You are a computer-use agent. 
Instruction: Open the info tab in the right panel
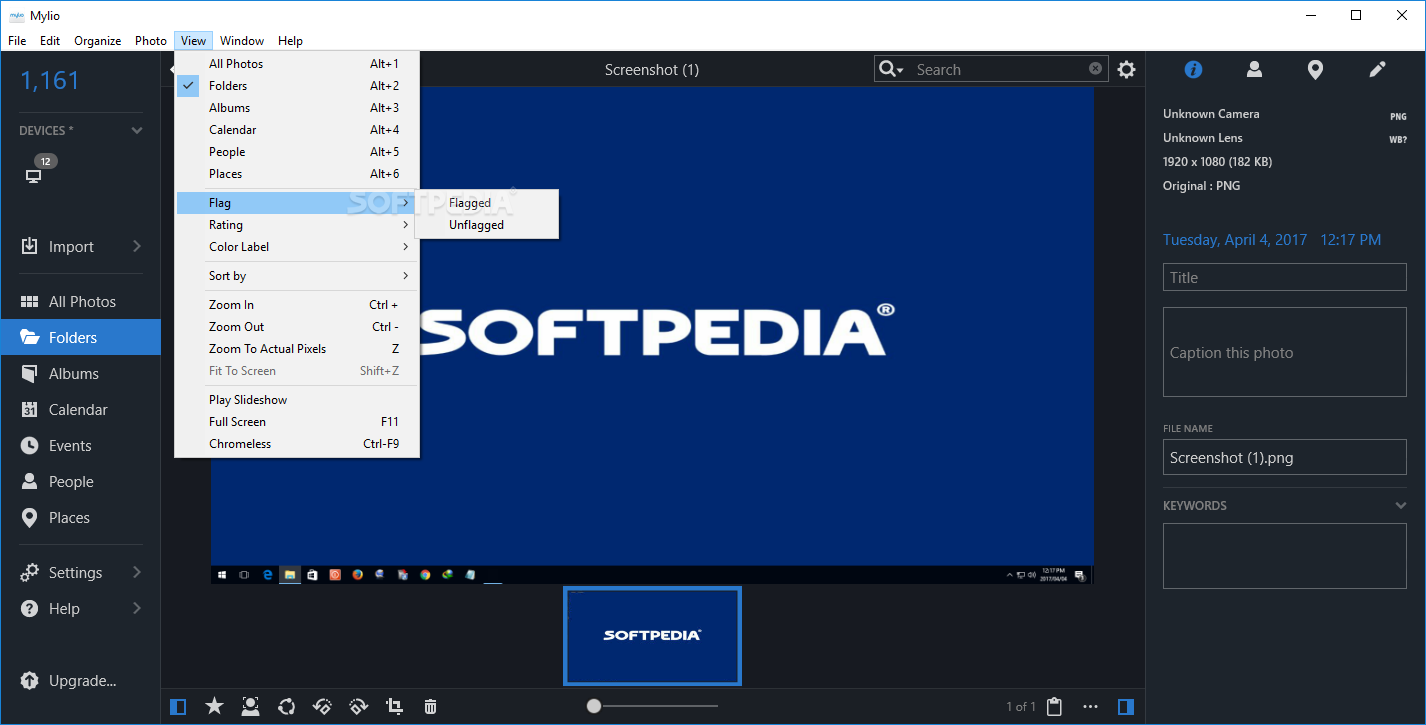1193,70
